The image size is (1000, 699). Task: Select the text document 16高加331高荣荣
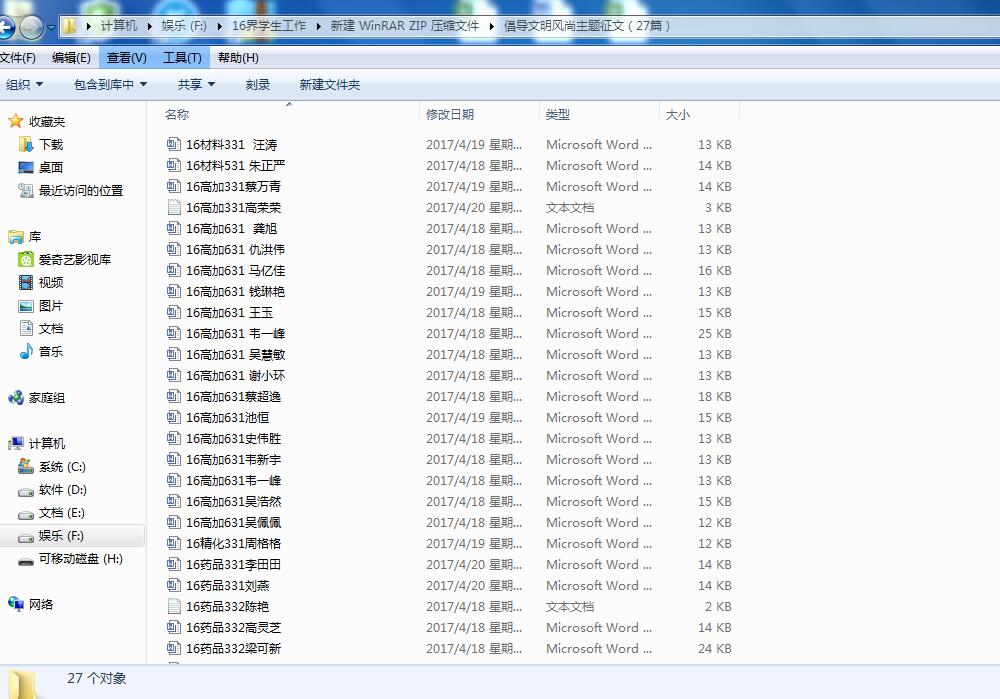point(233,207)
